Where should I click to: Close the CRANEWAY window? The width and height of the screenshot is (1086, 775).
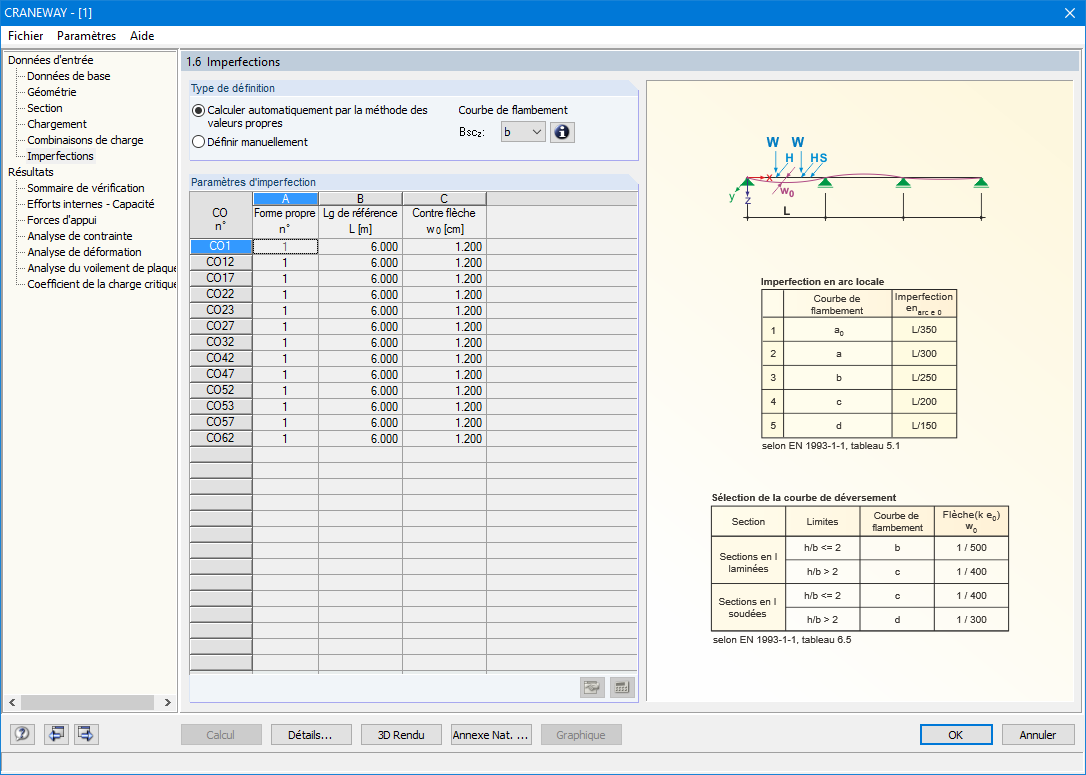coord(1069,12)
